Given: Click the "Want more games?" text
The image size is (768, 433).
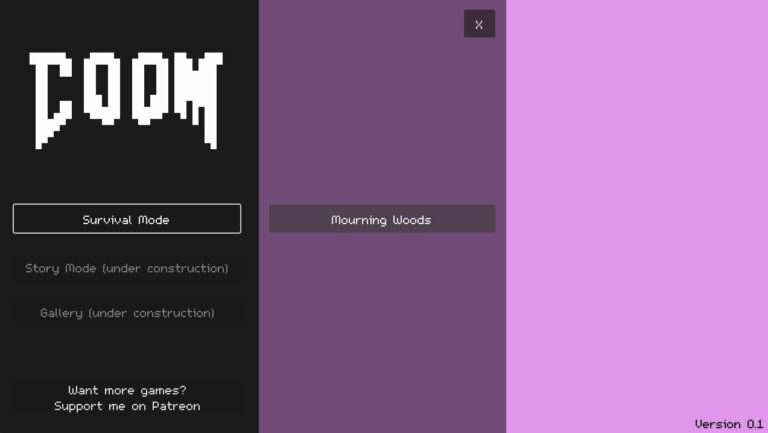Looking at the screenshot, I should pyautogui.click(x=126, y=390).
